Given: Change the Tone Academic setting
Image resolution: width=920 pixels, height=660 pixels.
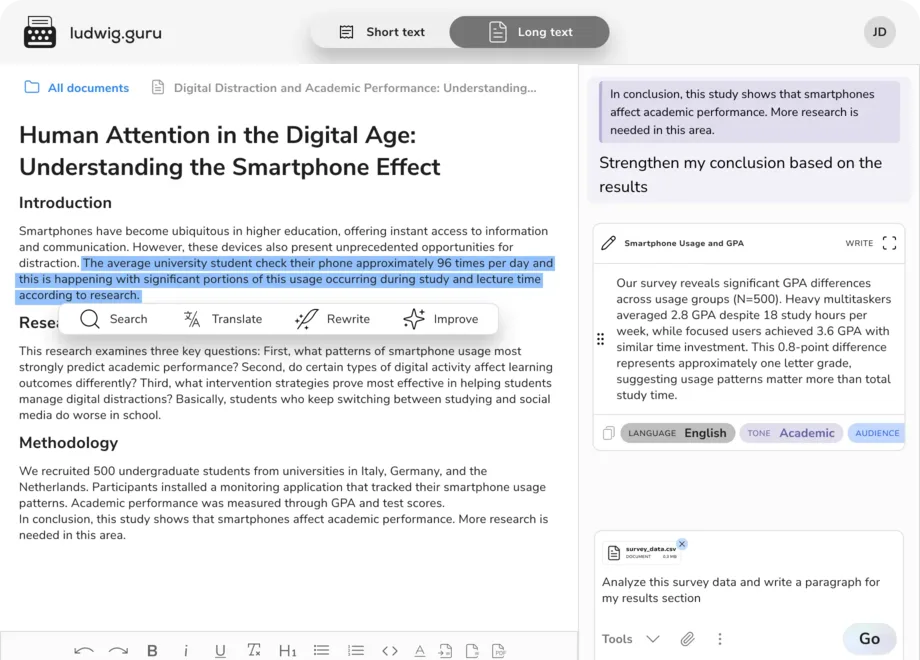Looking at the screenshot, I should coord(791,433).
